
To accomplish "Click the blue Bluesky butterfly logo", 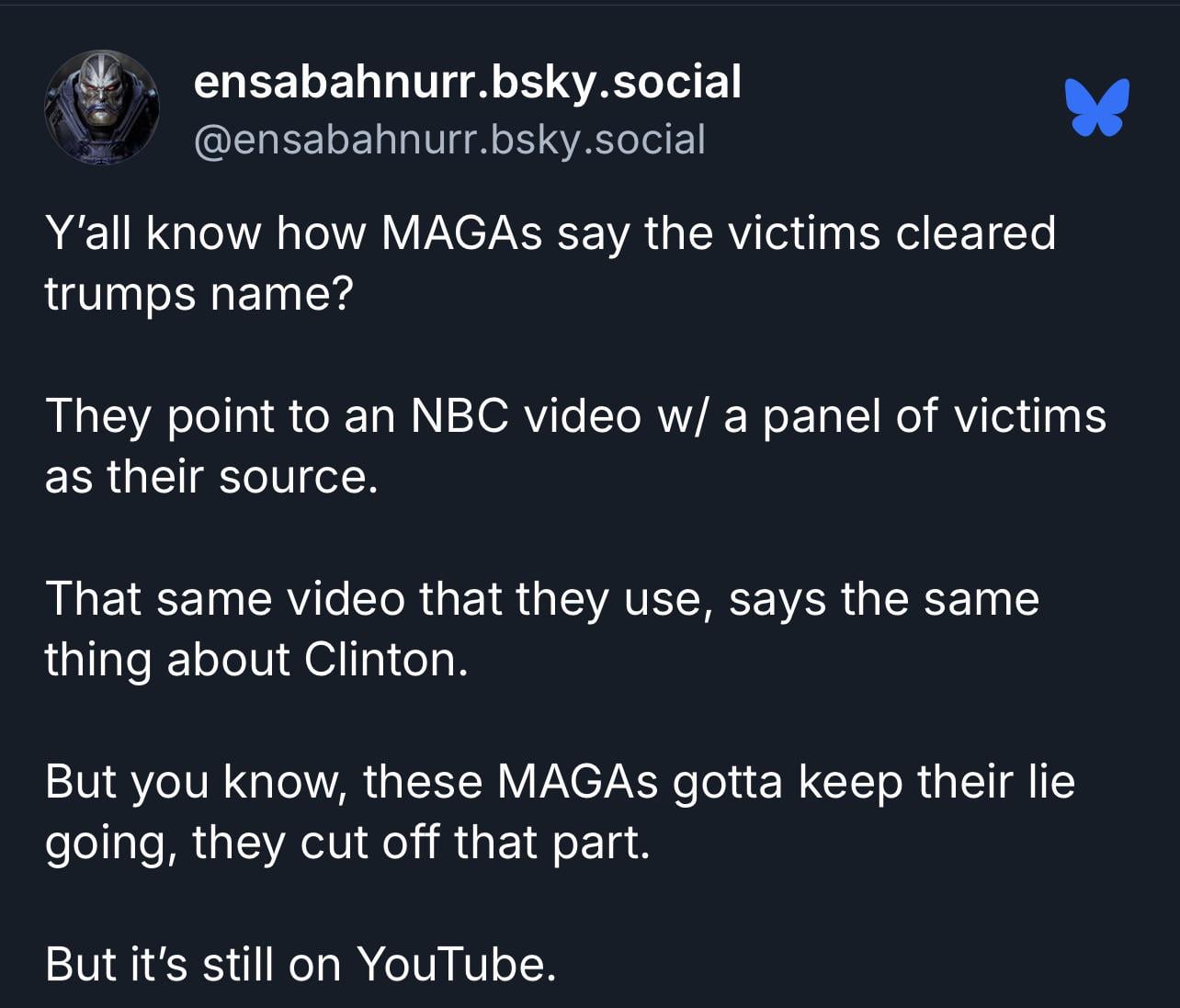I will pyautogui.click(x=1096, y=107).
